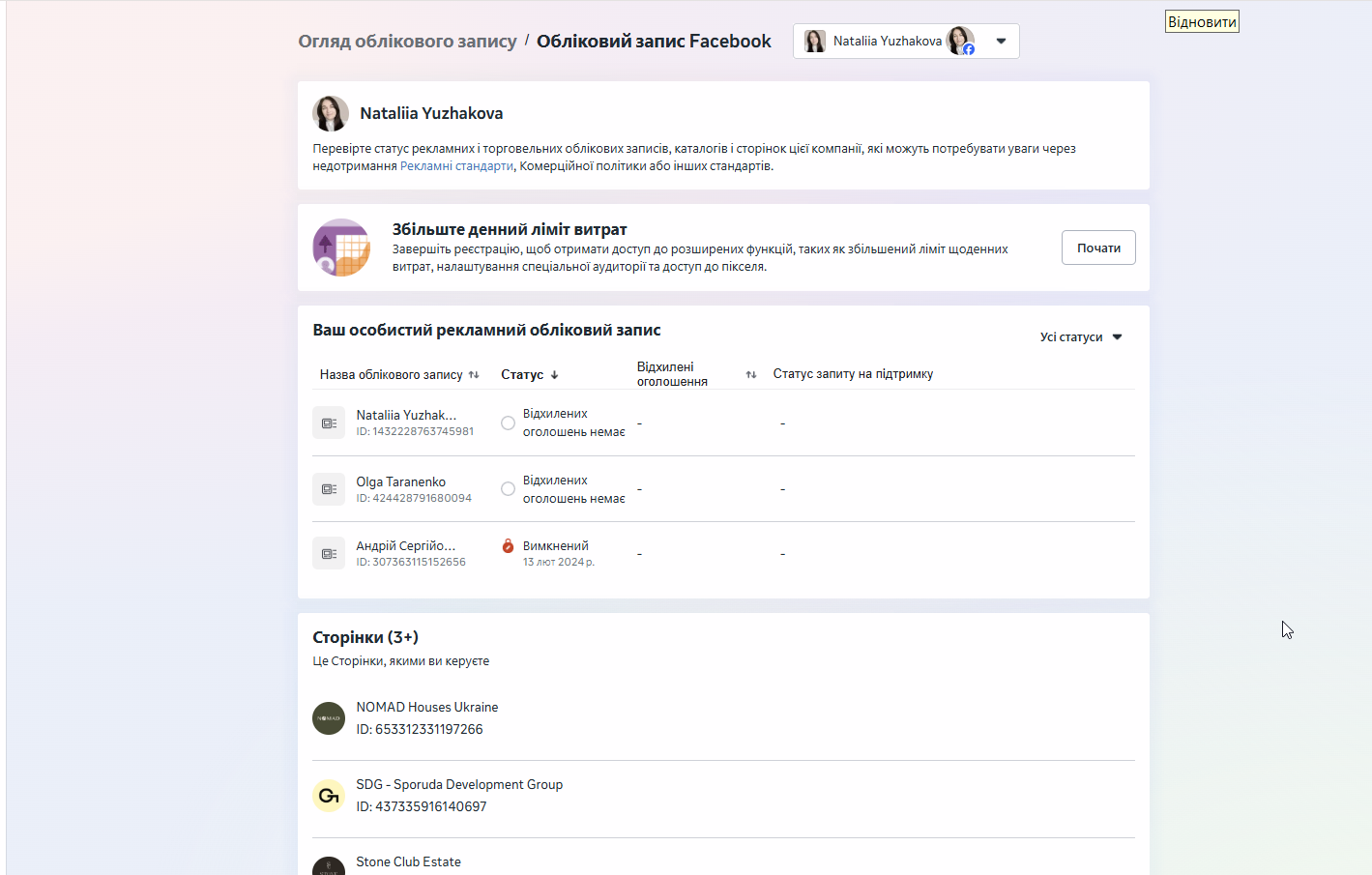Open SDG - Sporuda Development Group page
This screenshot has width=1372, height=875.
[459, 784]
